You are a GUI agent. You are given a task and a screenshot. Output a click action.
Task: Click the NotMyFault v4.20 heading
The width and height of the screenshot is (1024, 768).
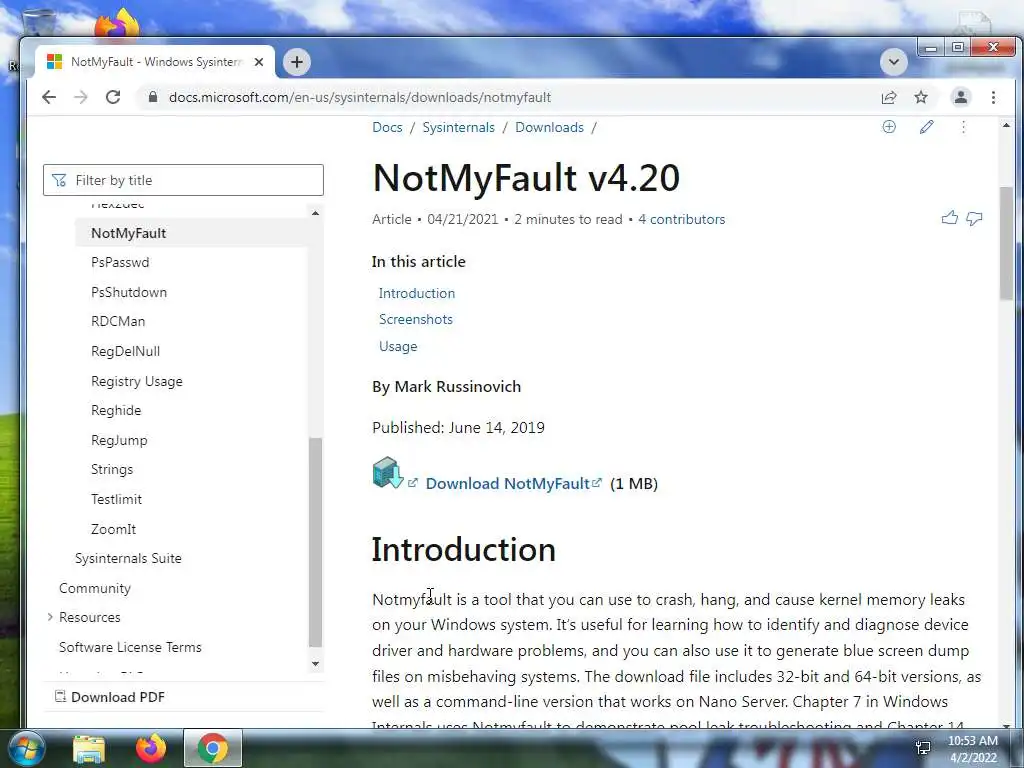click(526, 178)
